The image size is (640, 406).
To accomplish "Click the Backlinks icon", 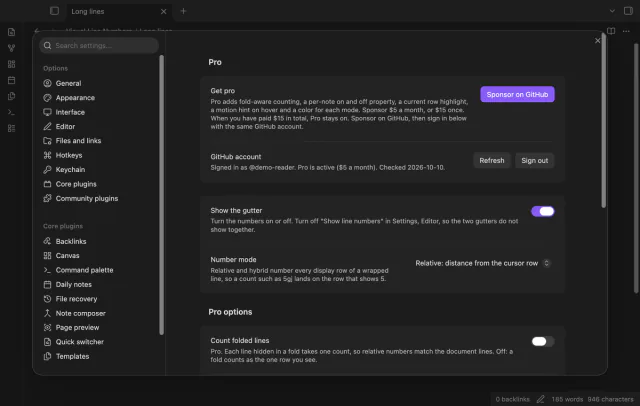I will (x=47, y=241).
